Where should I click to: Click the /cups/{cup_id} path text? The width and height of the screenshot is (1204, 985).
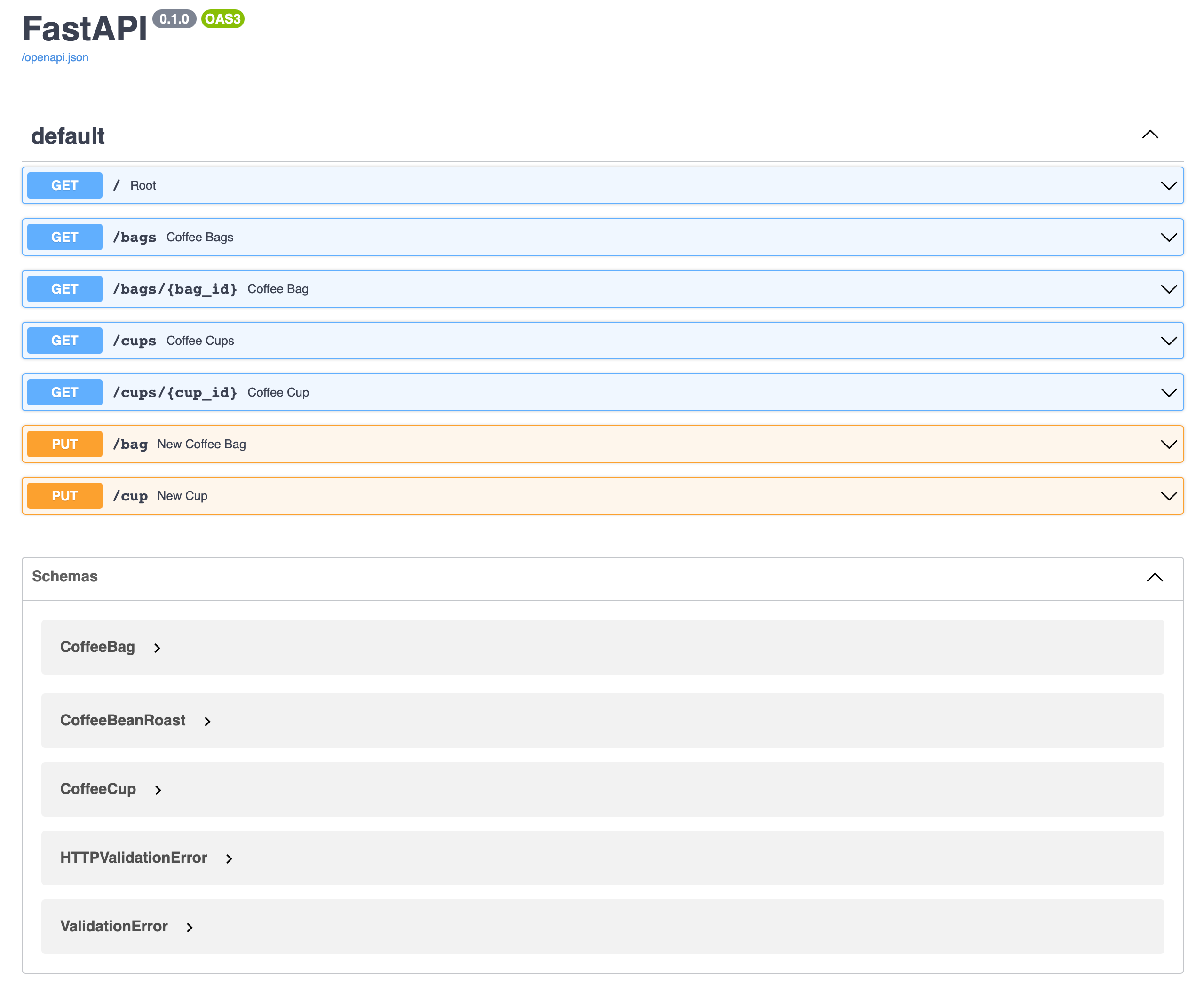click(x=175, y=393)
